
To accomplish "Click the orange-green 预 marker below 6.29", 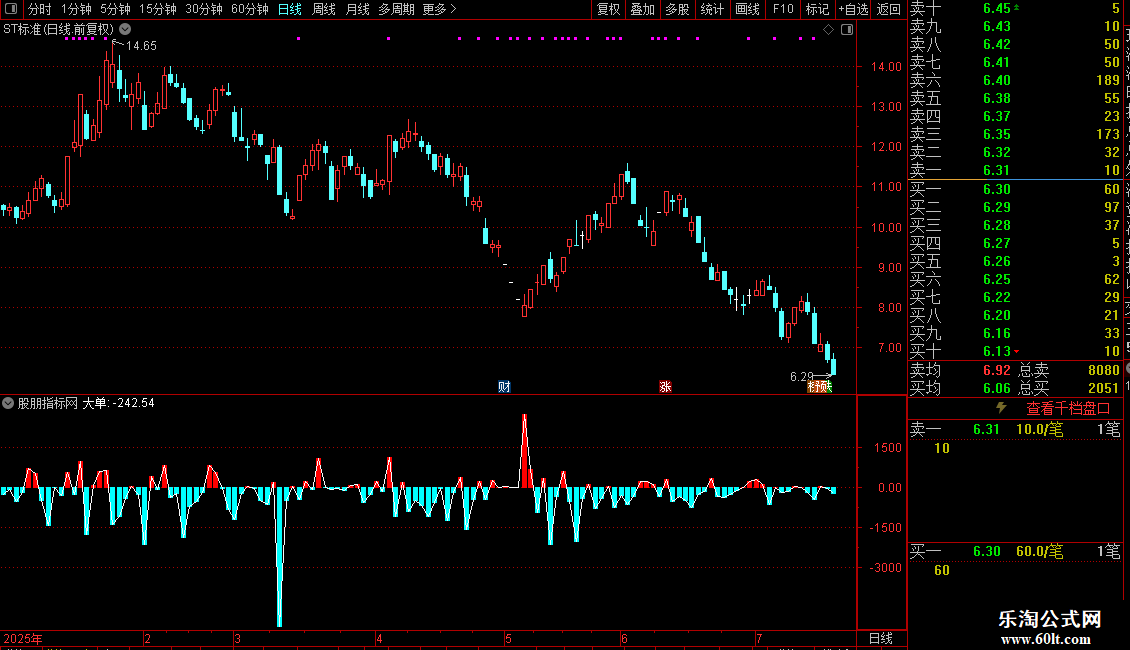I will [819, 387].
